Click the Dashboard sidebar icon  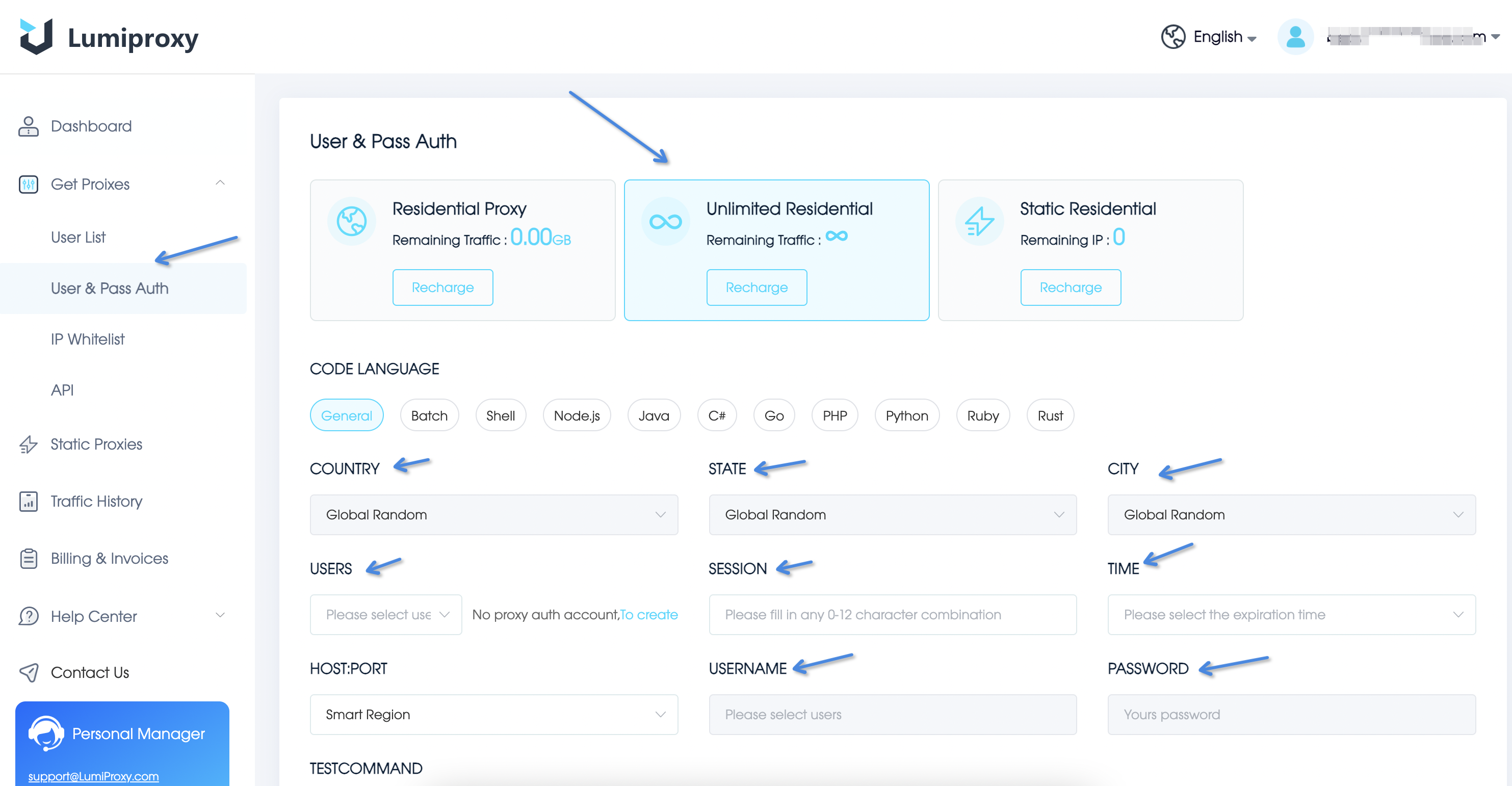coord(28,126)
